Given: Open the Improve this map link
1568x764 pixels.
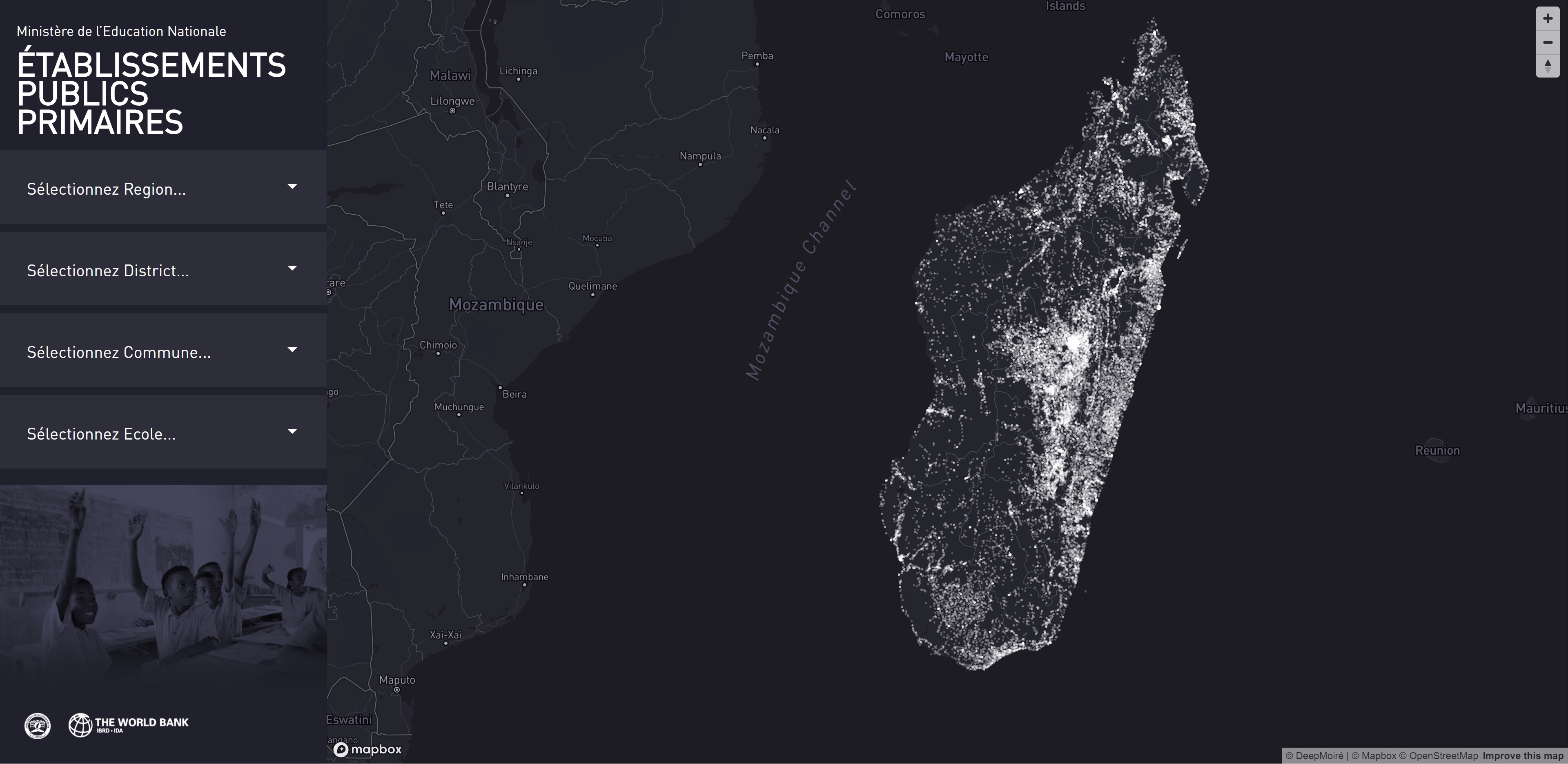Looking at the screenshot, I should 1522,755.
